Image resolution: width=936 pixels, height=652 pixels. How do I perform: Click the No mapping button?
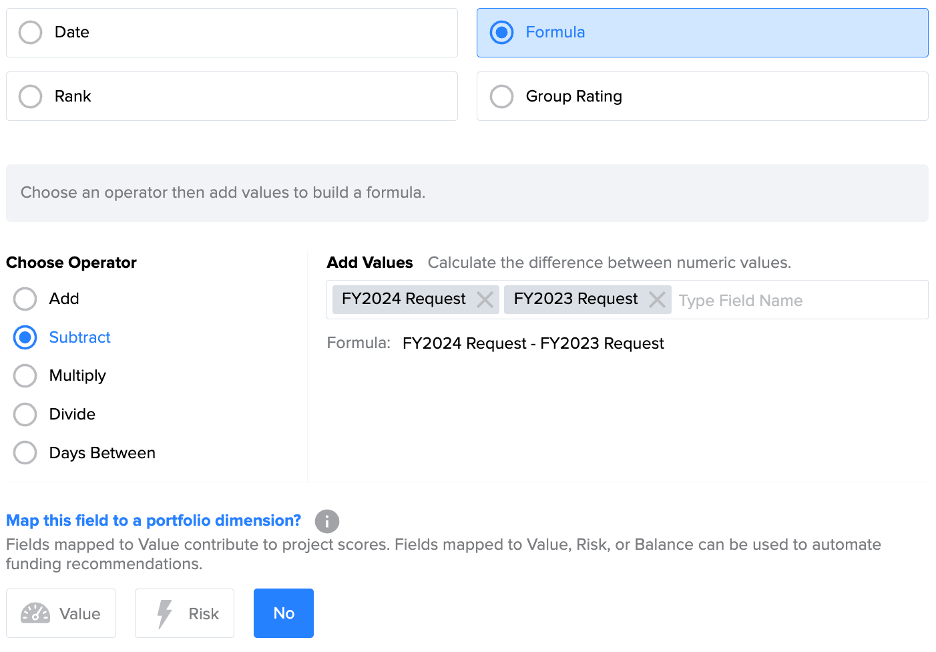[x=284, y=613]
